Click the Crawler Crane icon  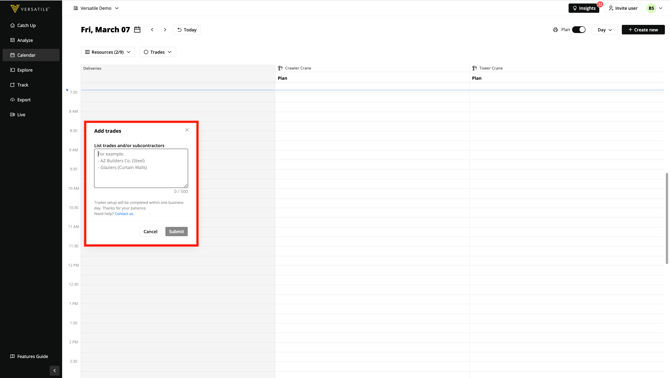(x=280, y=68)
